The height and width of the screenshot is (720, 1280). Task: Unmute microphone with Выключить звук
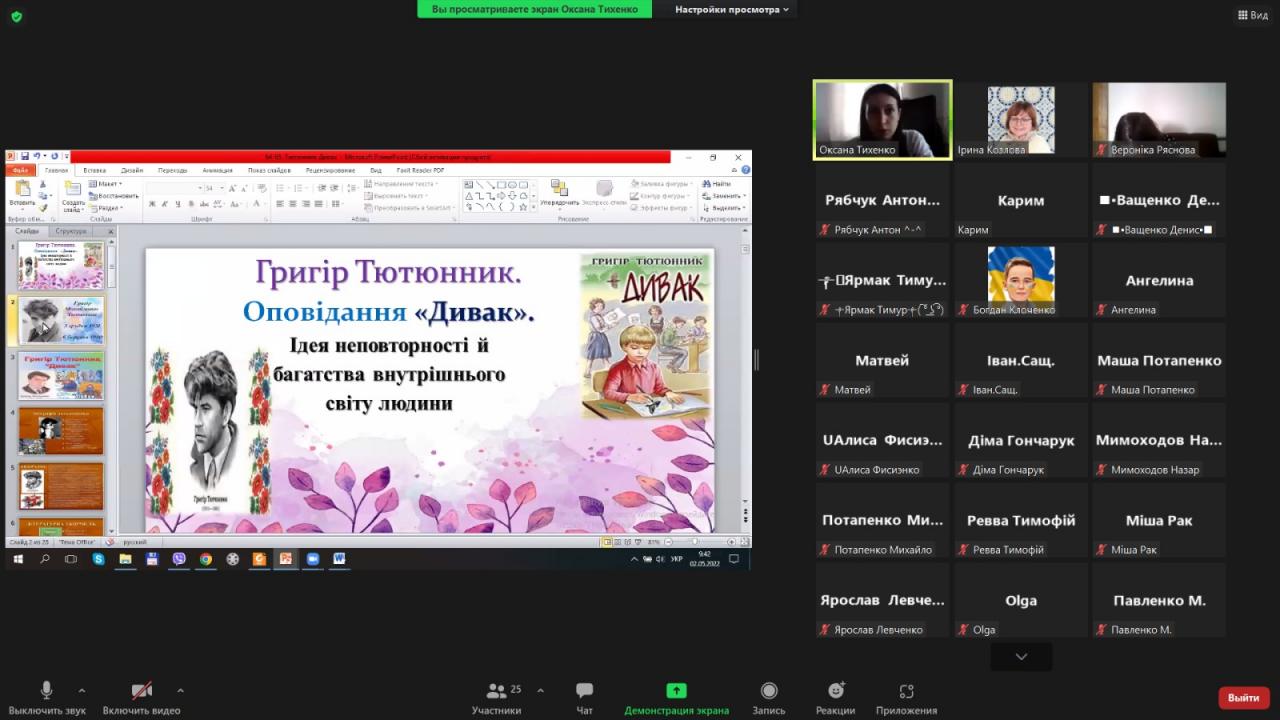click(x=46, y=691)
